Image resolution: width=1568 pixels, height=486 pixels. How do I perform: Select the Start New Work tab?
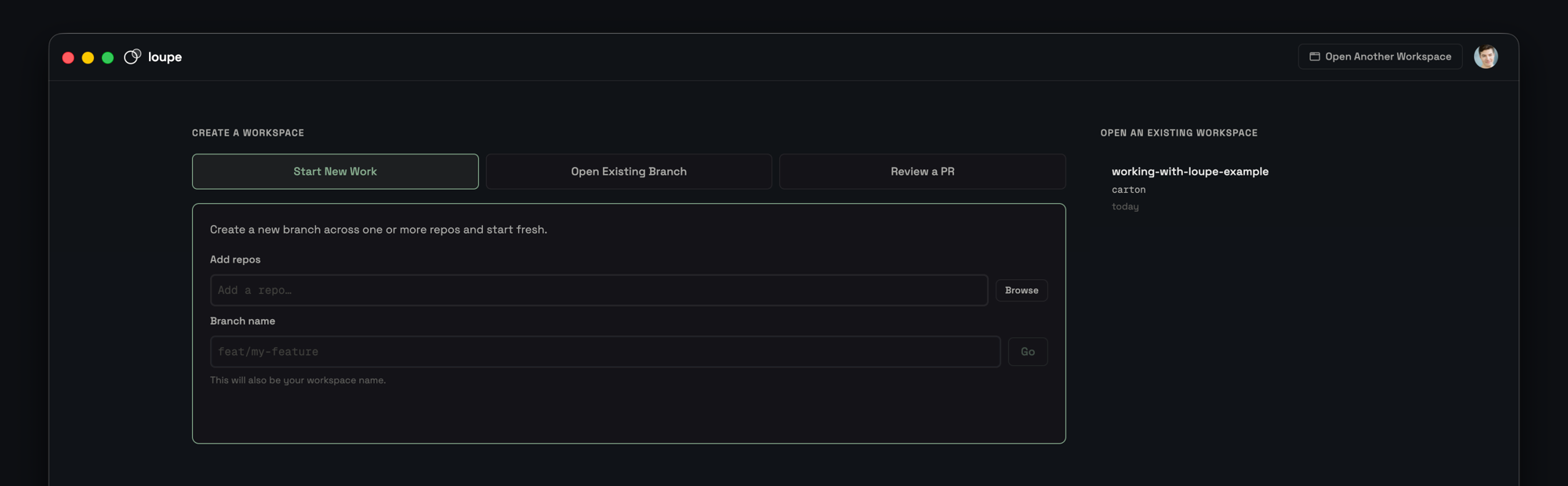pos(335,171)
